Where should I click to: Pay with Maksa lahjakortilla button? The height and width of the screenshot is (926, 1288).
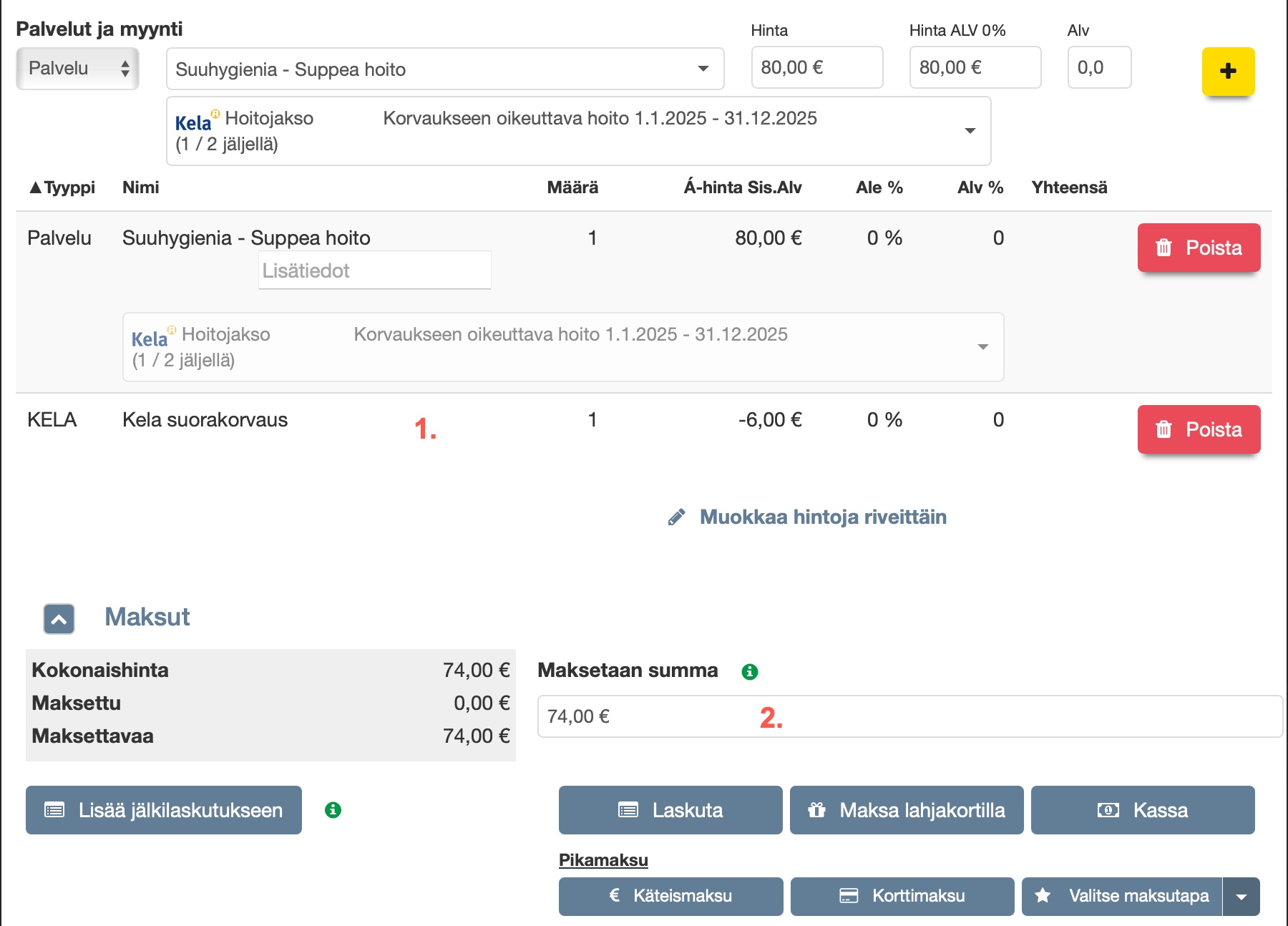(906, 810)
